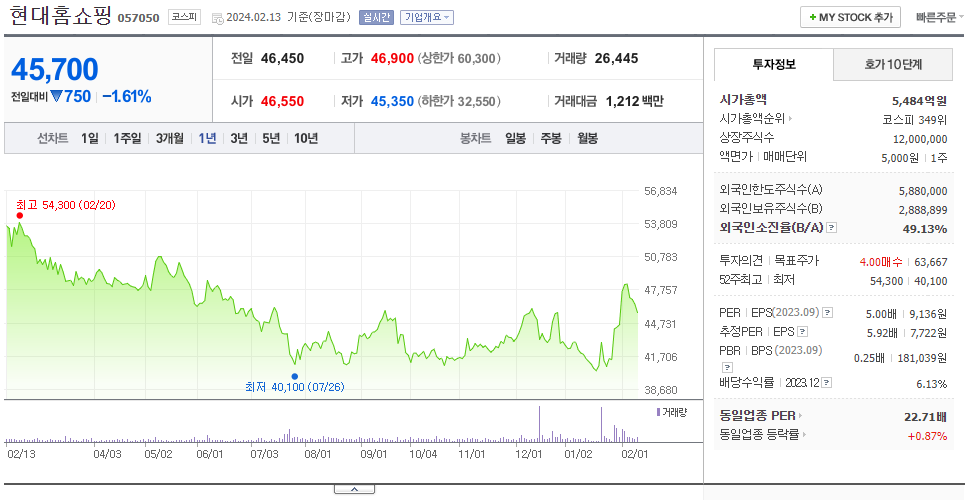Toggle the 실시간 real-time button
The height and width of the screenshot is (500, 968).
(376, 17)
